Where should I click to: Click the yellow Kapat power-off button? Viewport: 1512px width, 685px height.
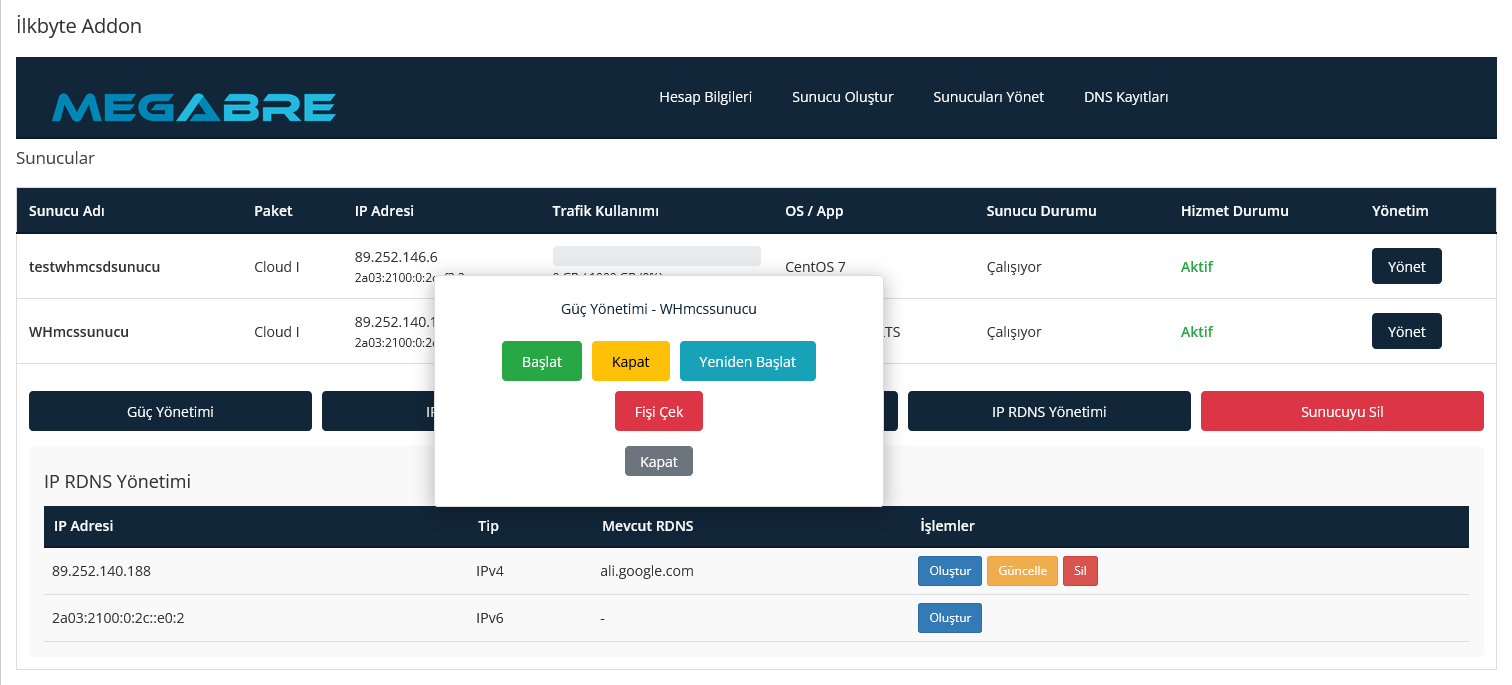tap(631, 362)
